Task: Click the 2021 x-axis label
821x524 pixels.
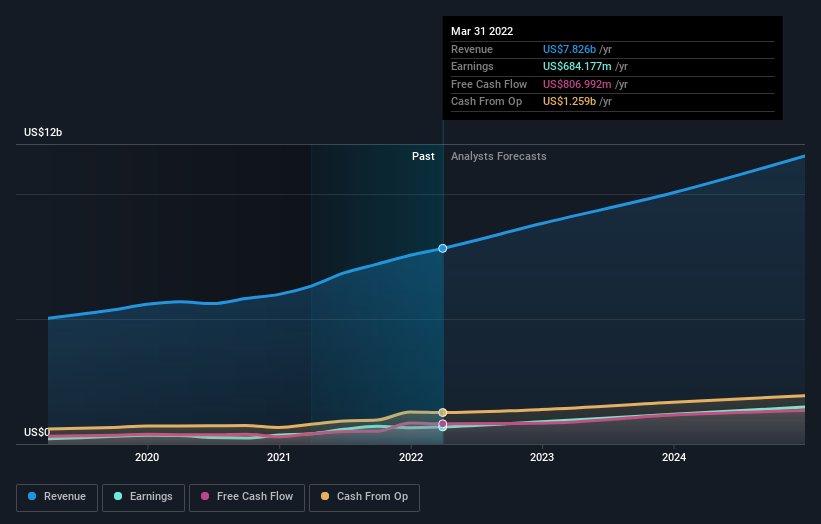Action: tap(279, 457)
